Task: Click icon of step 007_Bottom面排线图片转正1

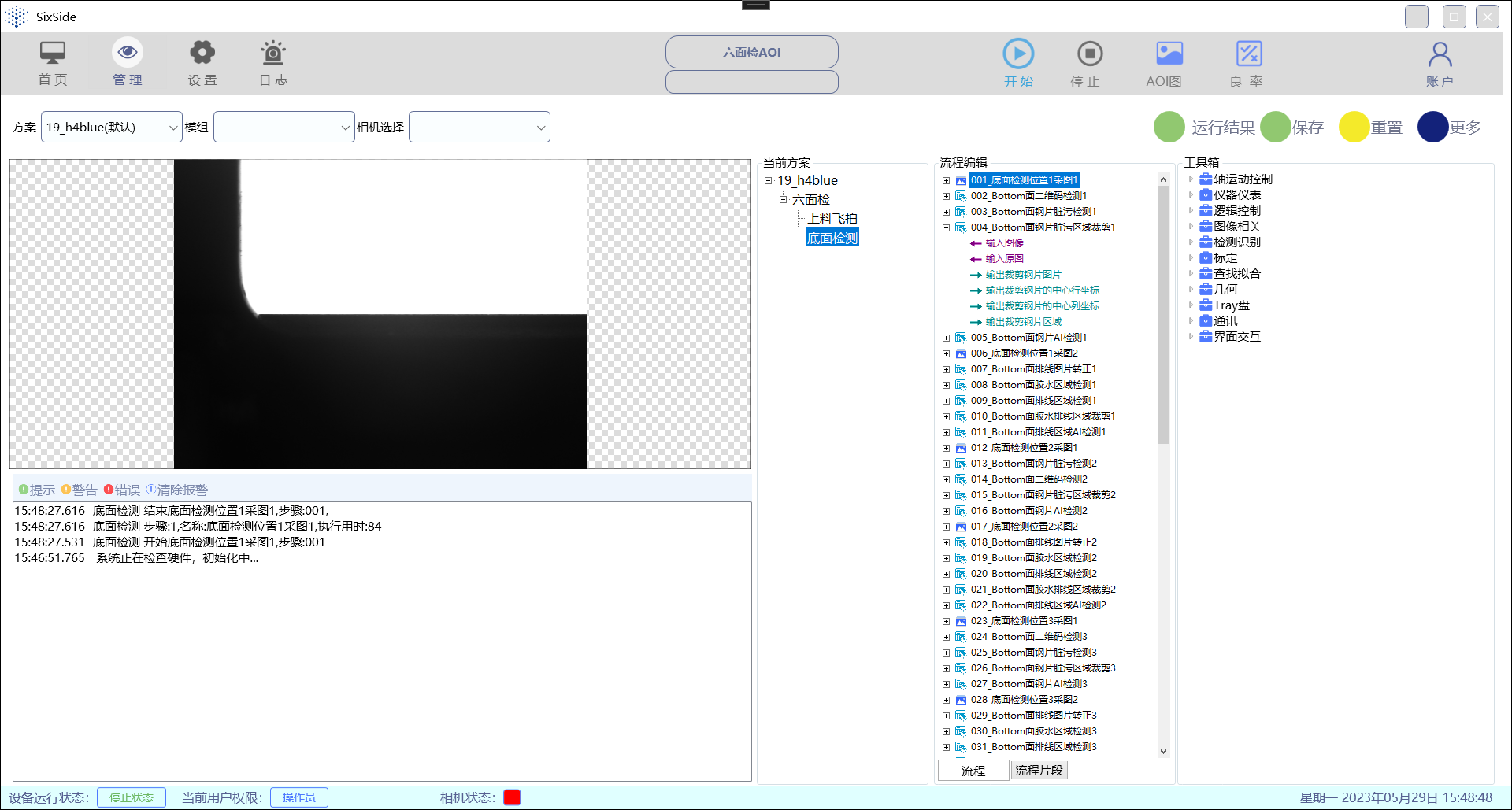Action: (961, 369)
